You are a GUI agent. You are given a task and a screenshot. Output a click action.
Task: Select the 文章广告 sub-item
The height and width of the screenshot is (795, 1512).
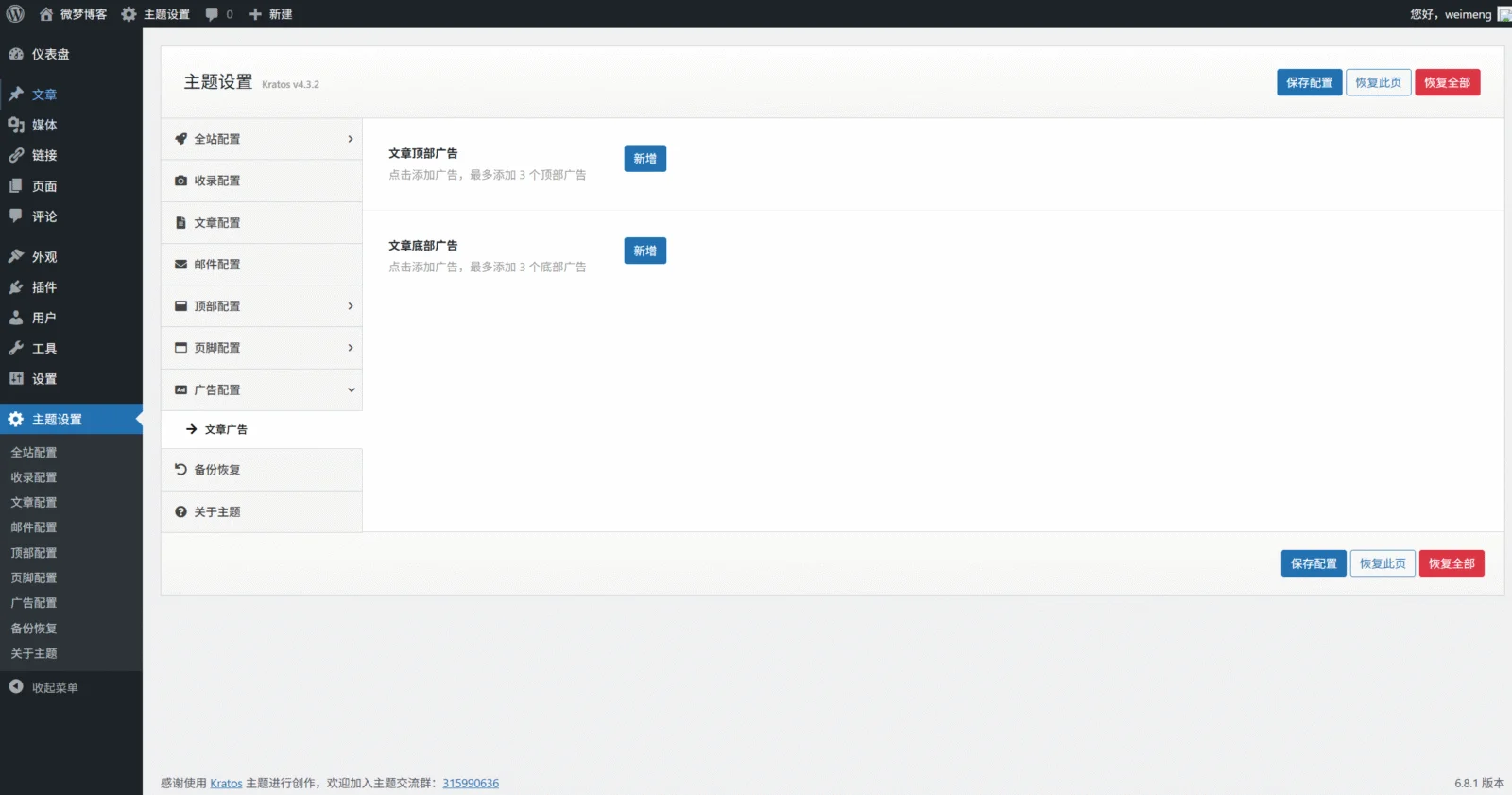click(226, 429)
